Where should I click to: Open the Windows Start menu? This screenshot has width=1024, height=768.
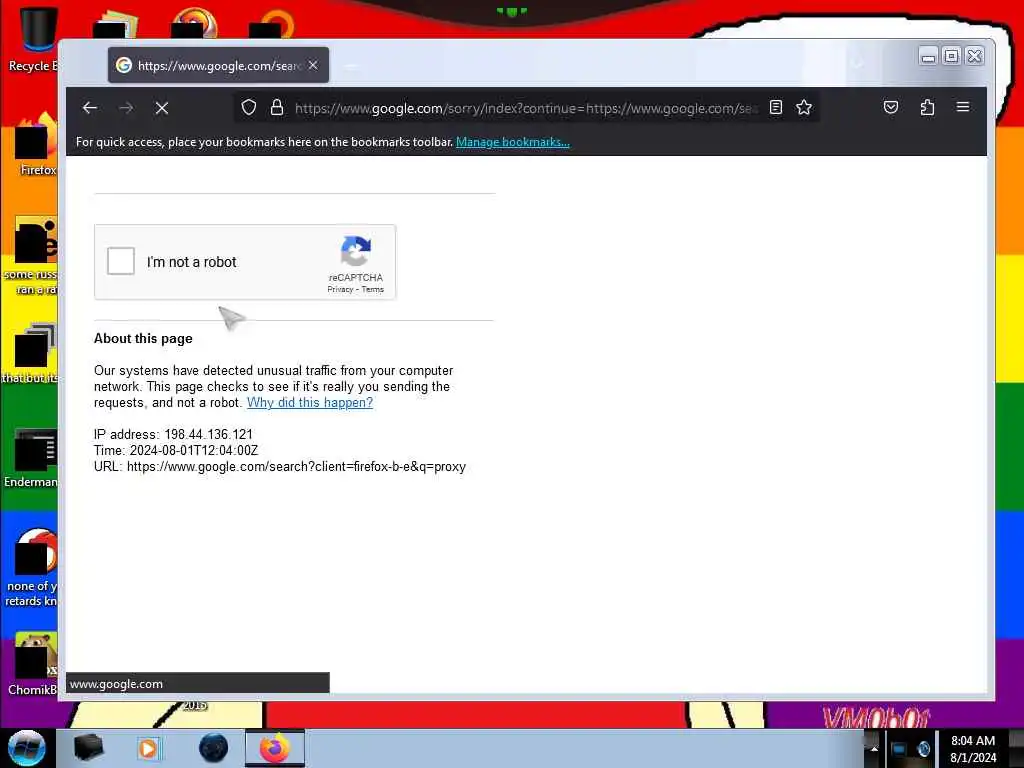pos(26,748)
